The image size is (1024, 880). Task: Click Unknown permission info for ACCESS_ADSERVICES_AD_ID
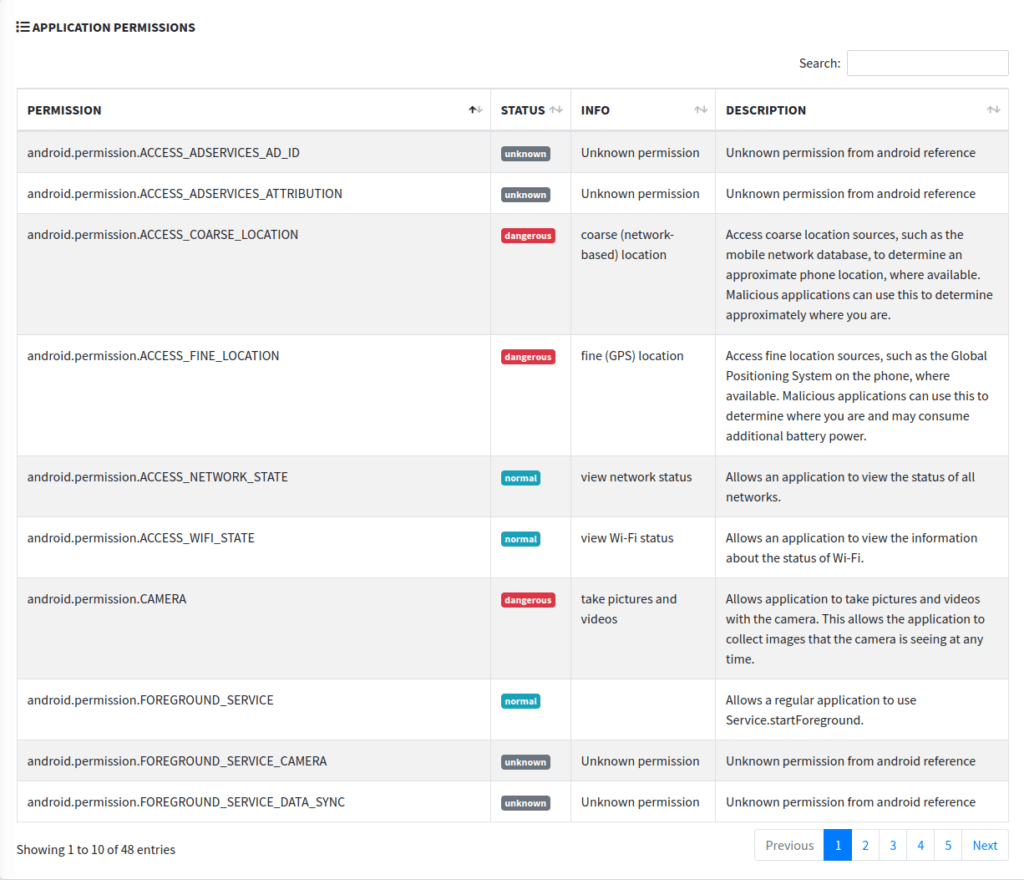click(640, 153)
